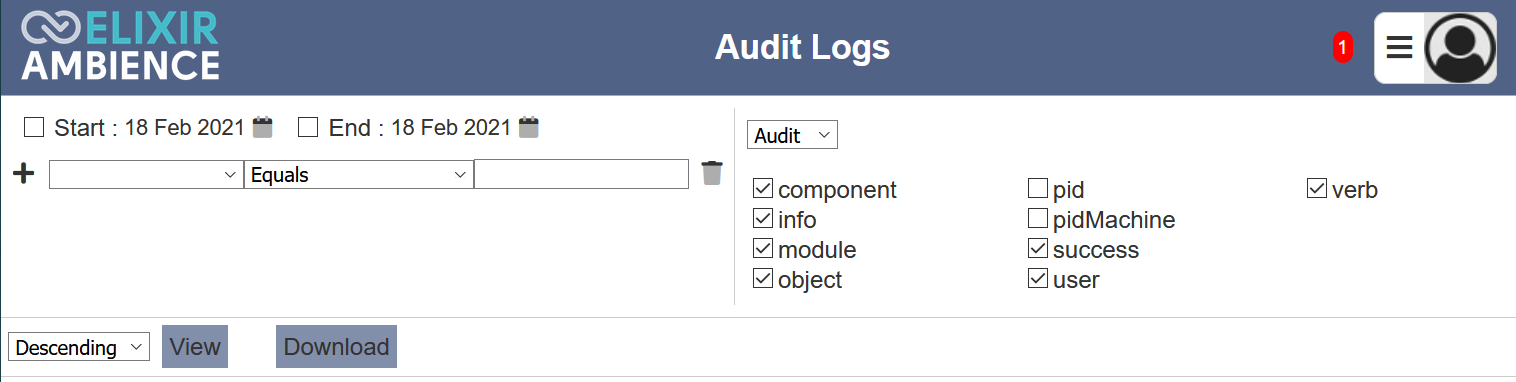
Task: Expand the Equals operator dropdown
Action: [359, 174]
